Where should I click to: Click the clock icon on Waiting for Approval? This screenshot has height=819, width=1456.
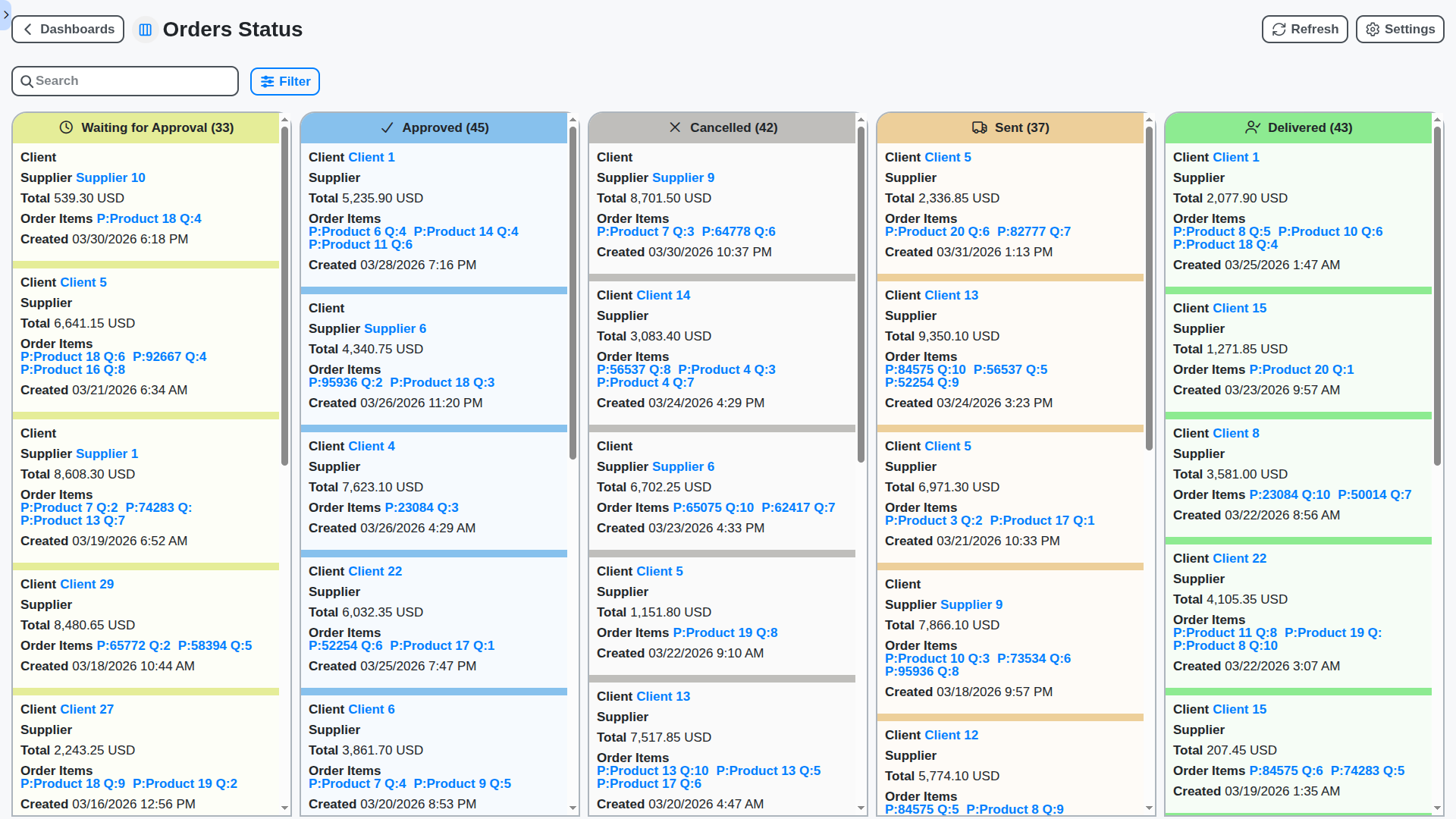point(67,127)
